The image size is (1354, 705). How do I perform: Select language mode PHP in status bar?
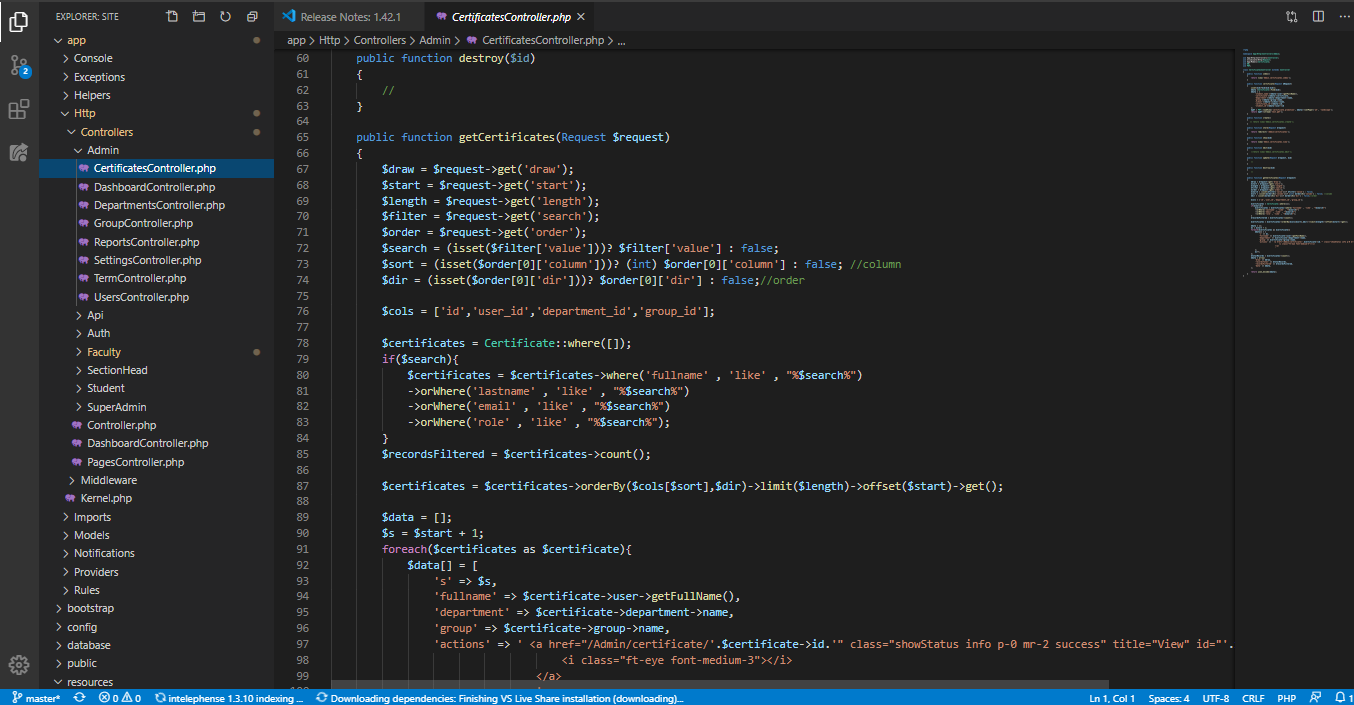1286,698
